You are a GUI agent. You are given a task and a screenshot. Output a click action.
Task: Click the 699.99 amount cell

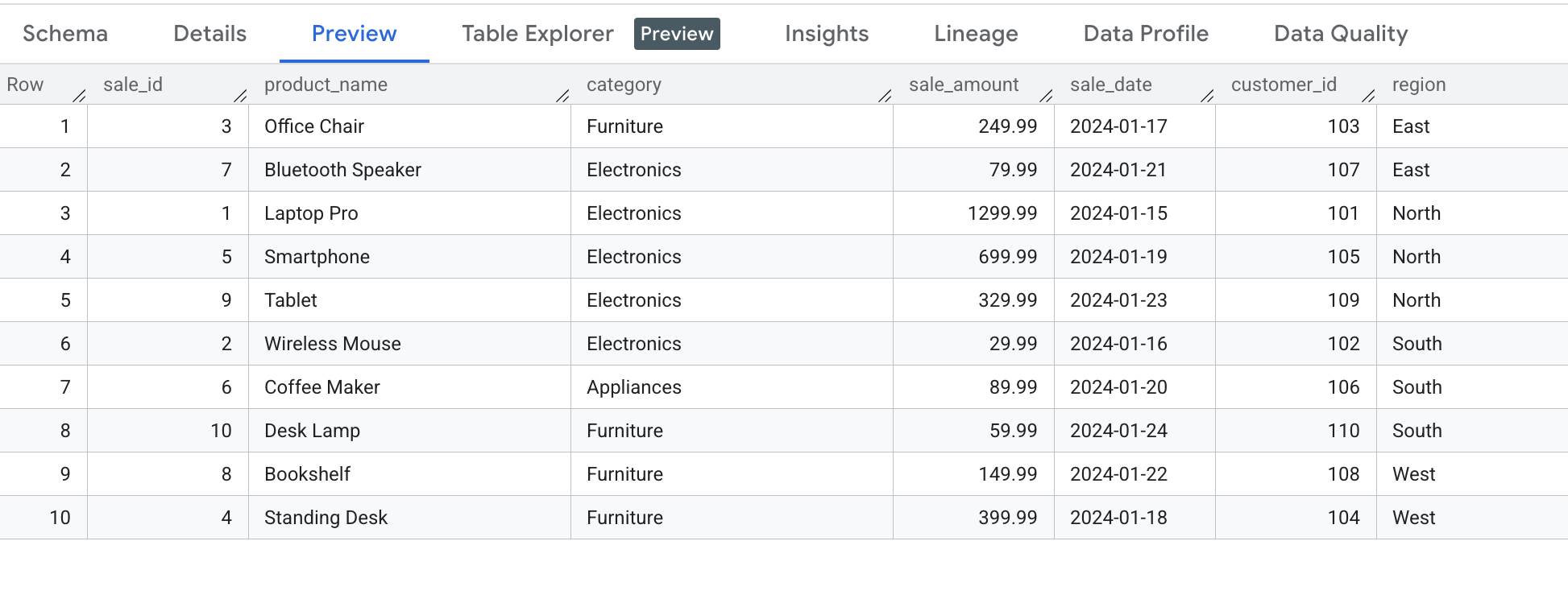973,257
